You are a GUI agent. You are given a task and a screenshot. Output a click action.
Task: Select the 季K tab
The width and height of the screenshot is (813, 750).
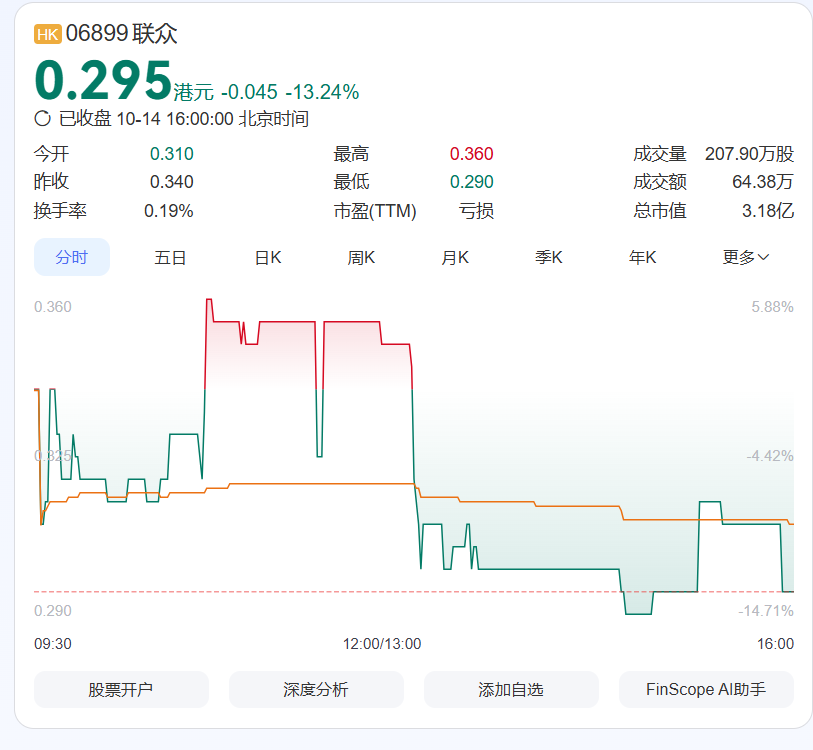coord(547,257)
